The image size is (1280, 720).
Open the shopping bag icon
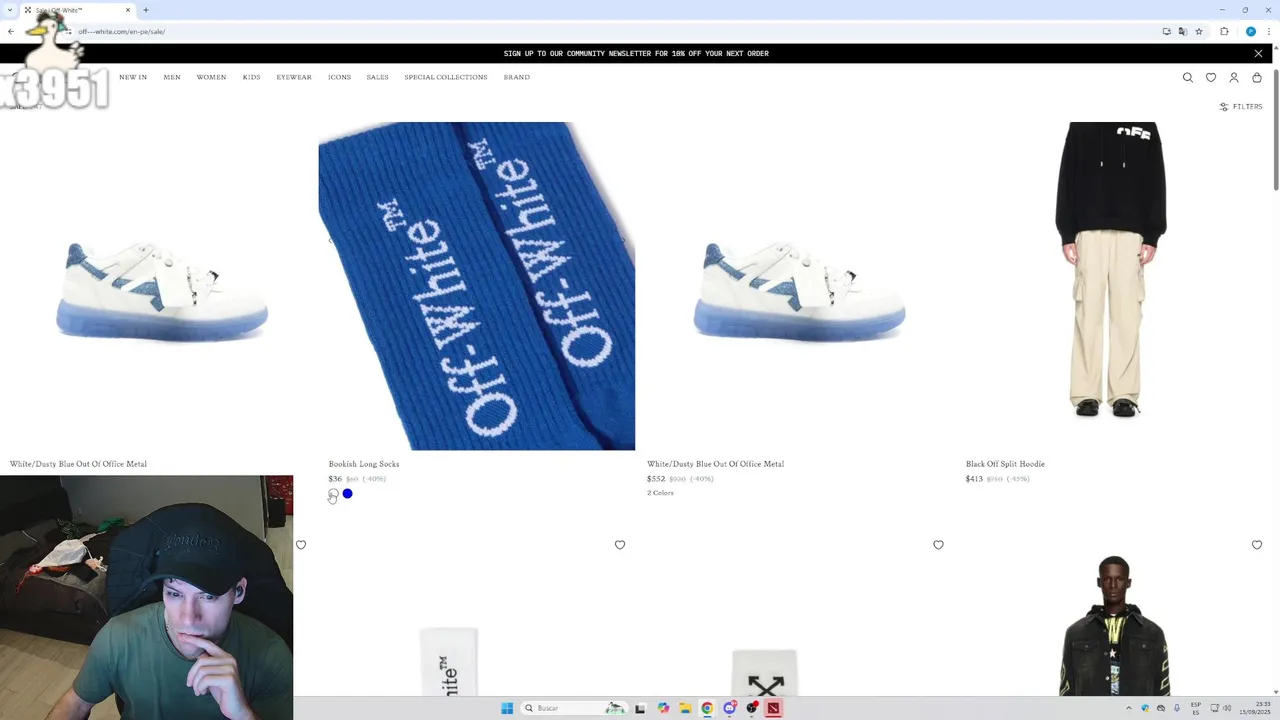(x=1257, y=77)
